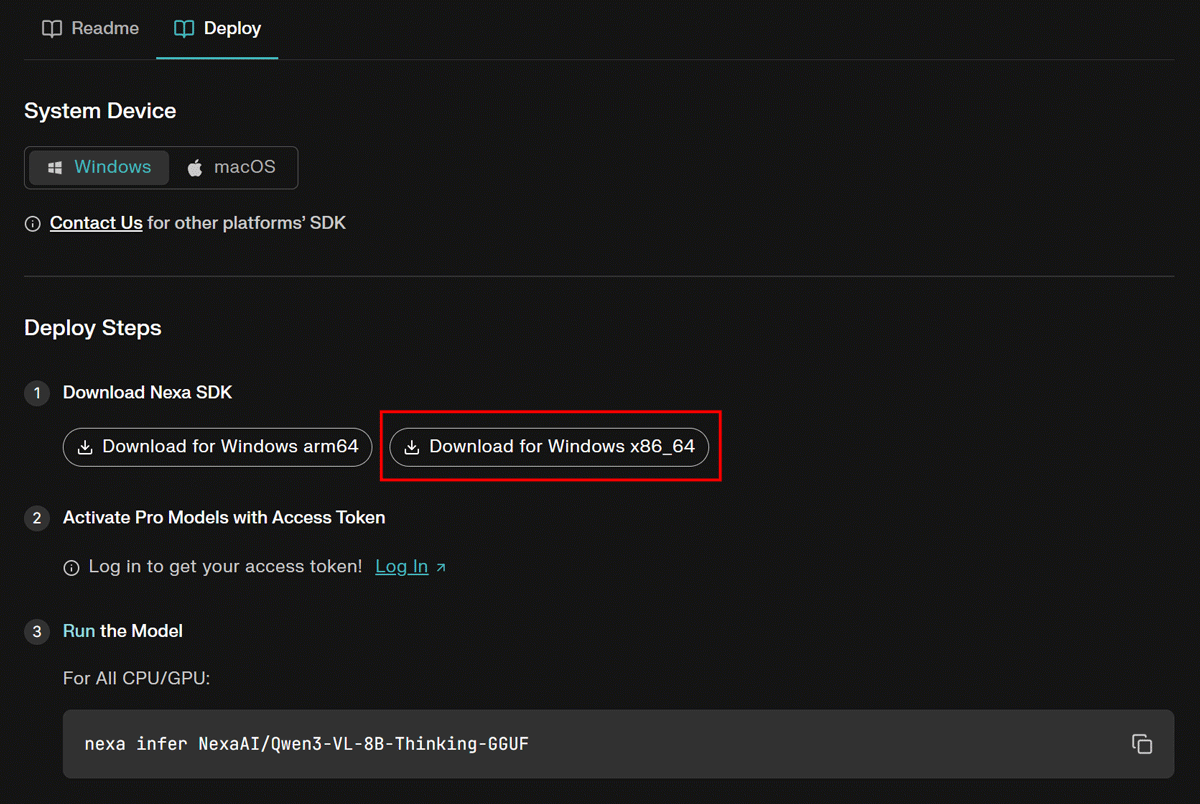Click the info icon beside Contact Us

point(33,224)
